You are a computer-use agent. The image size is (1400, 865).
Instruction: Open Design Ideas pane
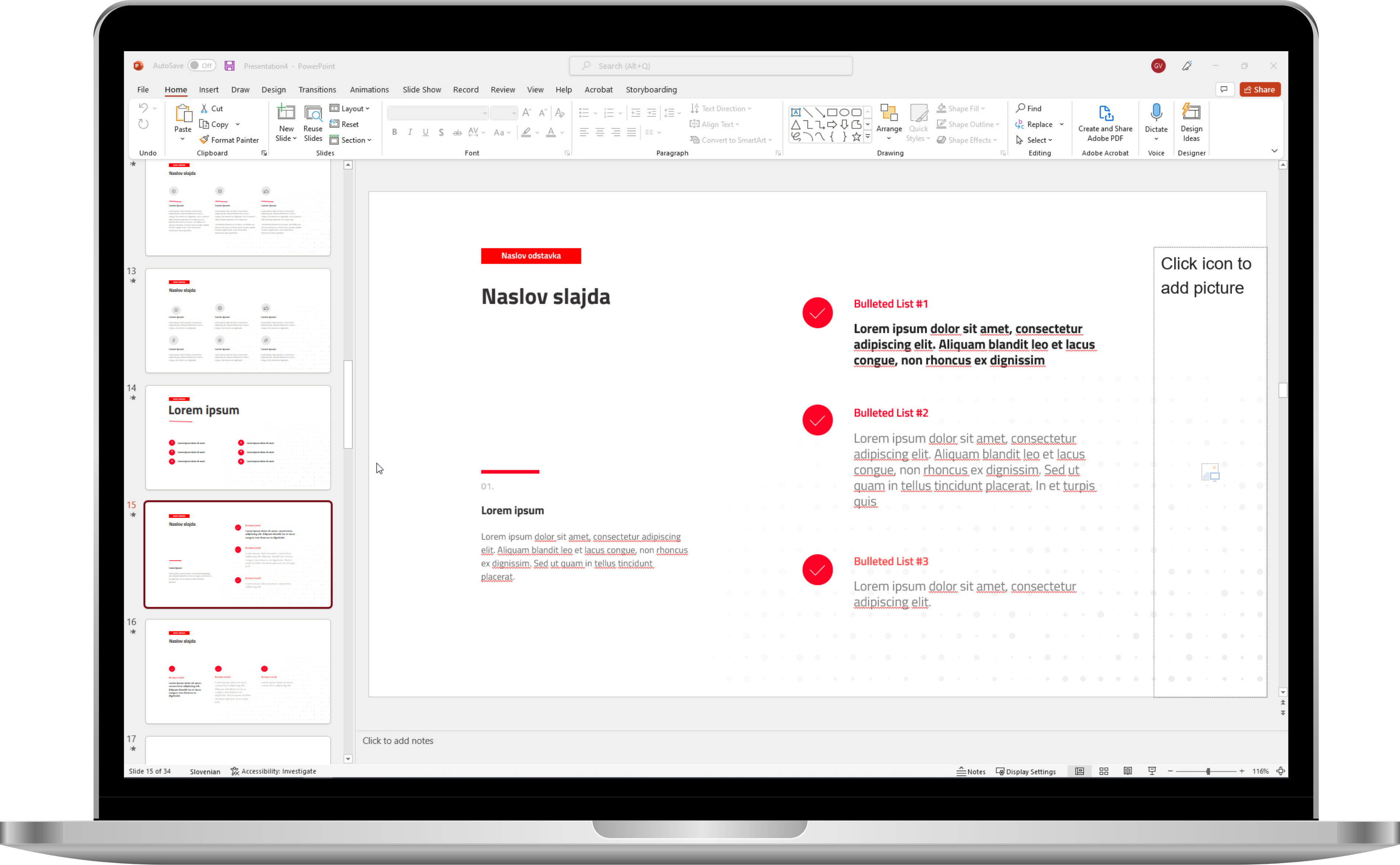pos(1191,123)
